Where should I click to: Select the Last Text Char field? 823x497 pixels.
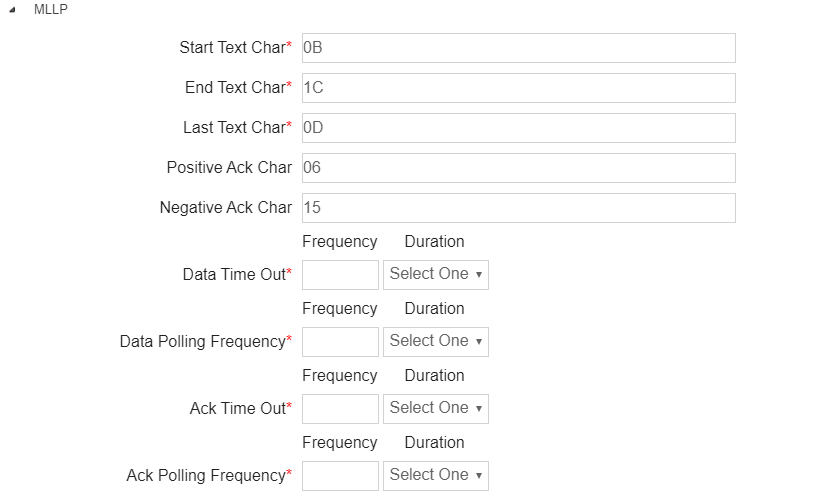518,128
